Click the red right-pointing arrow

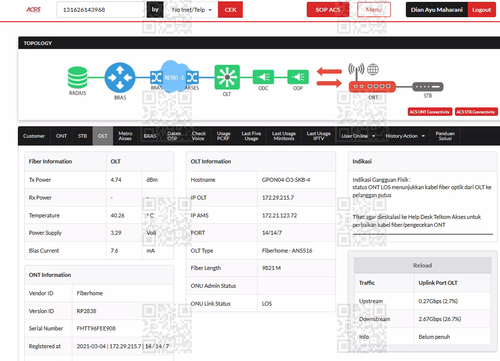(329, 83)
